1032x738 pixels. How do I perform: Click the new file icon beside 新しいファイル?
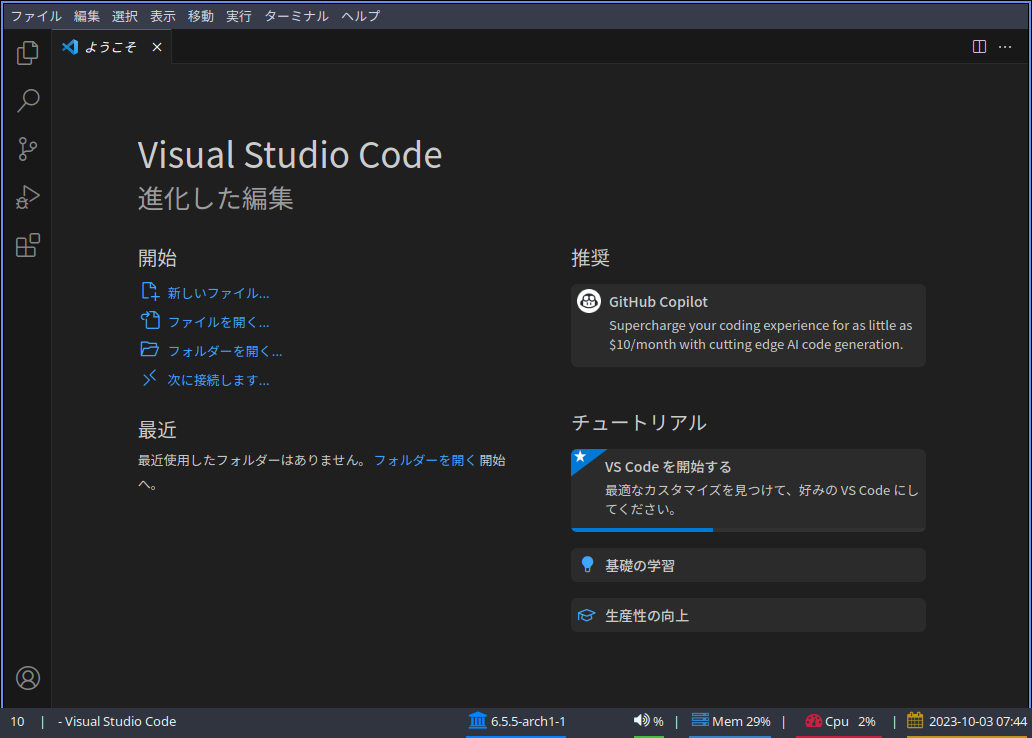click(x=150, y=291)
